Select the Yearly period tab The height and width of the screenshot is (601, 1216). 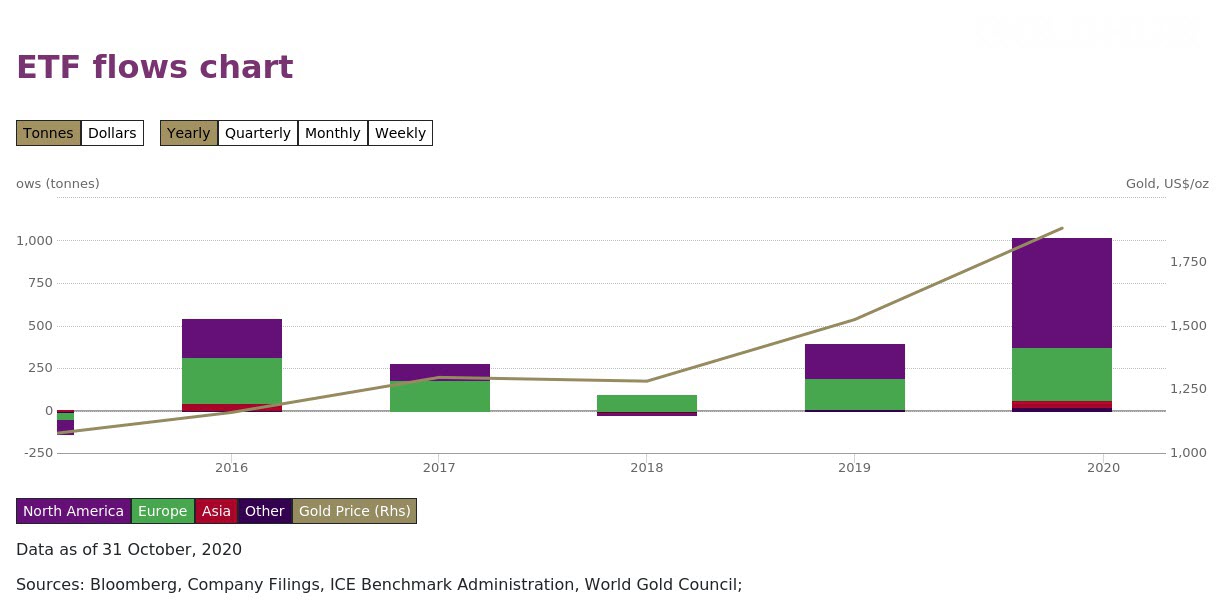point(188,133)
